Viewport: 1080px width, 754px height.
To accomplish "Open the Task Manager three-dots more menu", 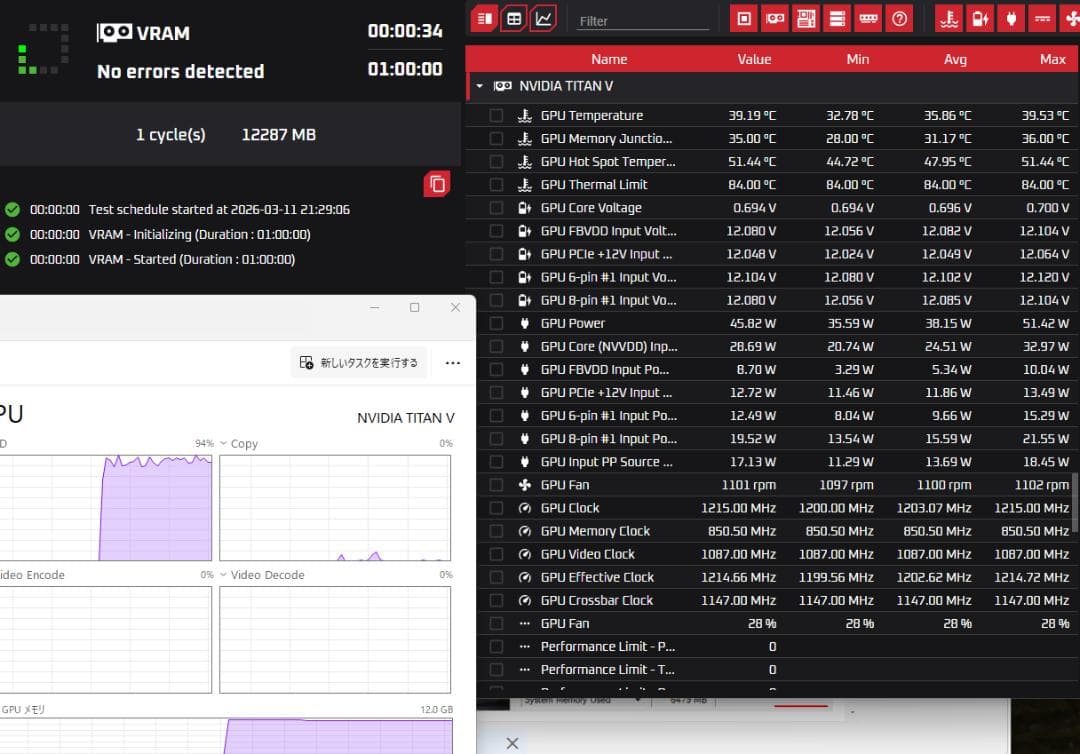I will click(x=453, y=363).
